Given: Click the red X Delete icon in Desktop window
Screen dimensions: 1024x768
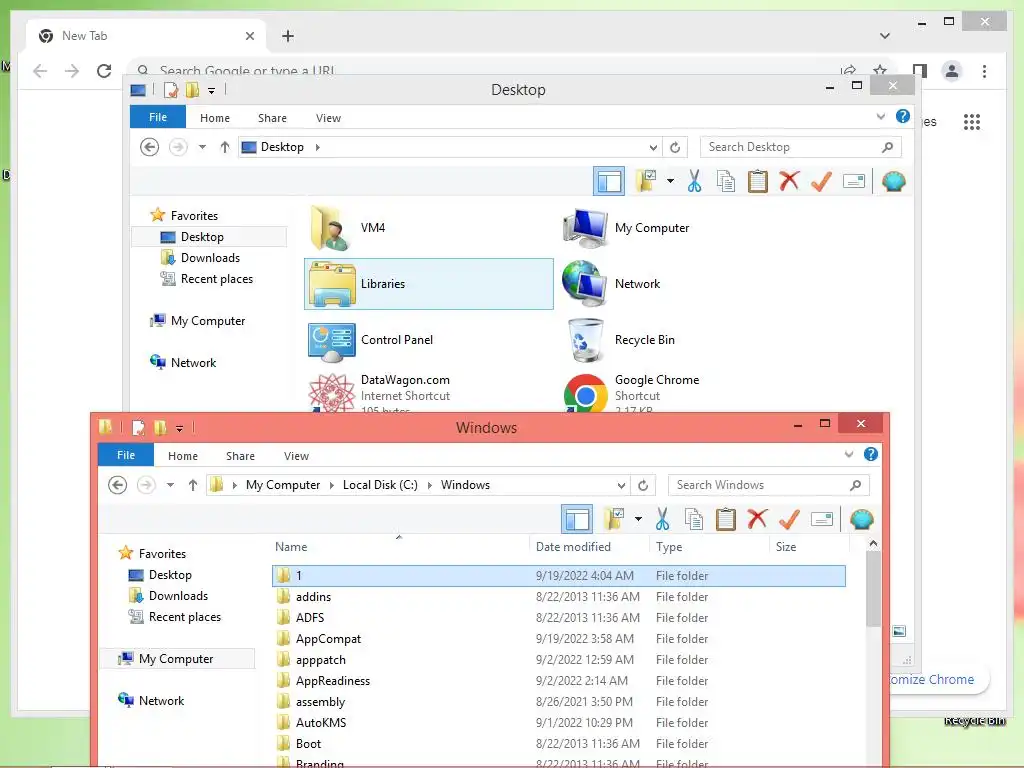Looking at the screenshot, I should pos(789,181).
